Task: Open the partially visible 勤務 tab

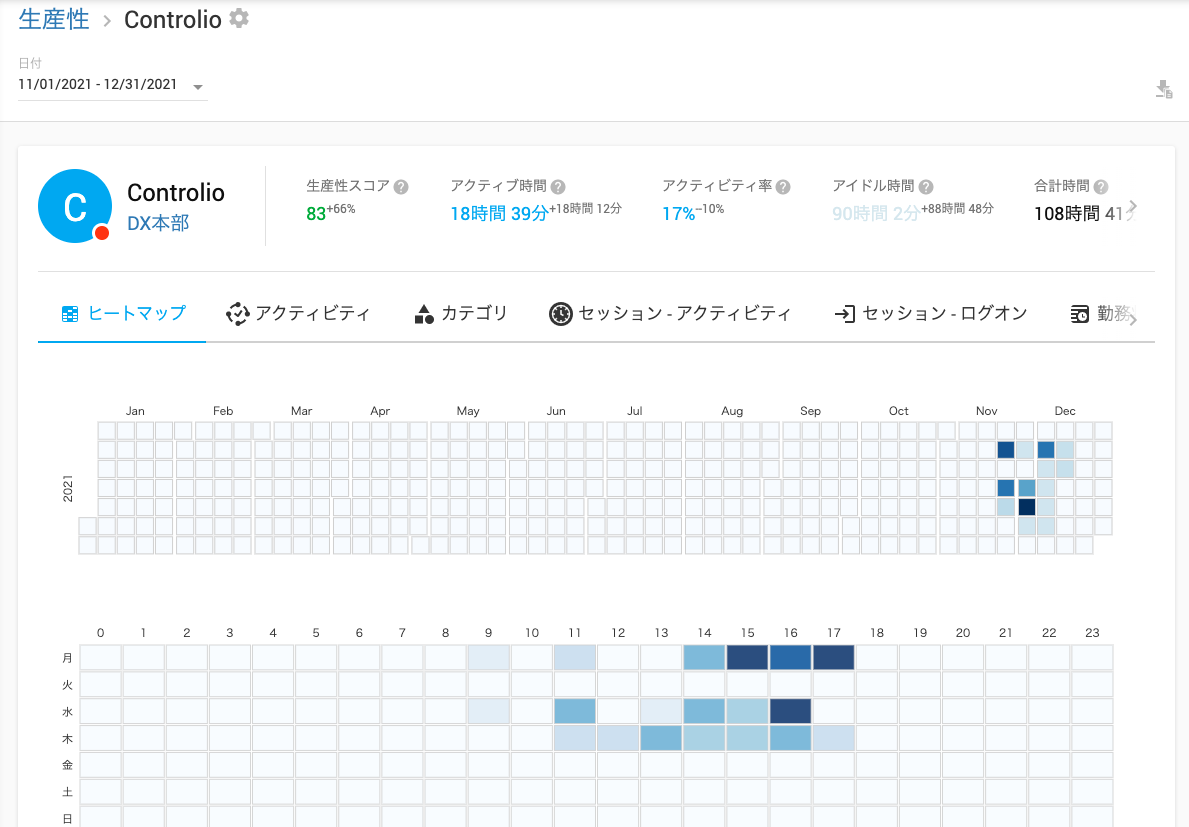Action: [x=1102, y=313]
